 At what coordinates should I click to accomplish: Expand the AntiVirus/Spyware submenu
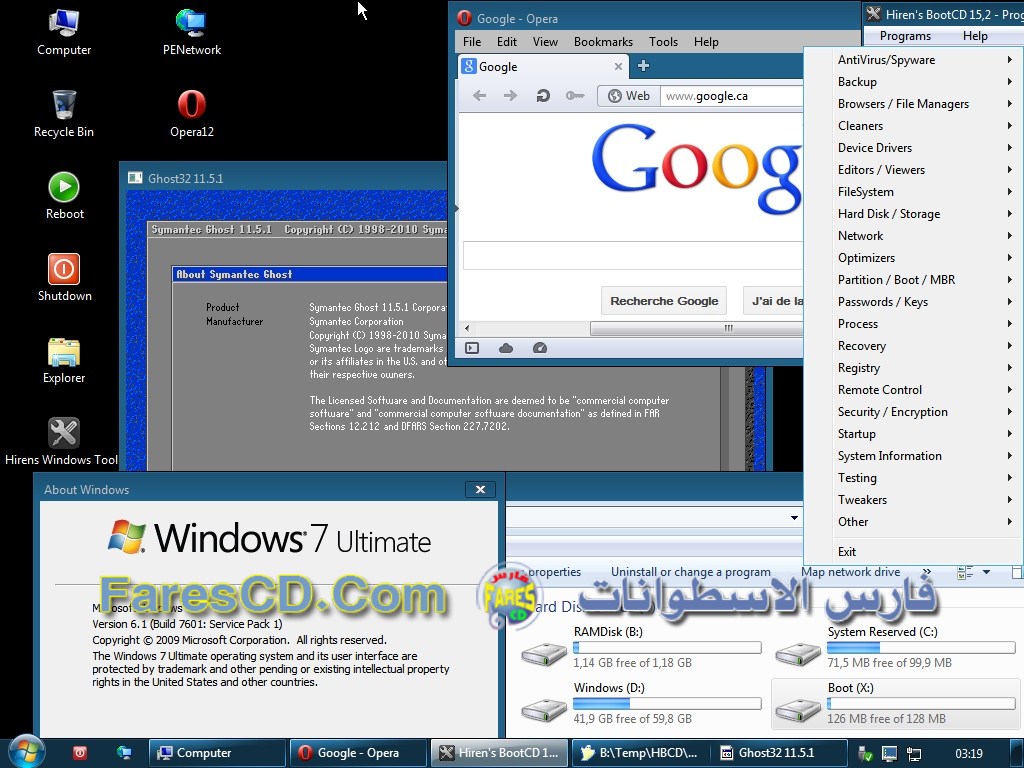pyautogui.click(x=914, y=59)
